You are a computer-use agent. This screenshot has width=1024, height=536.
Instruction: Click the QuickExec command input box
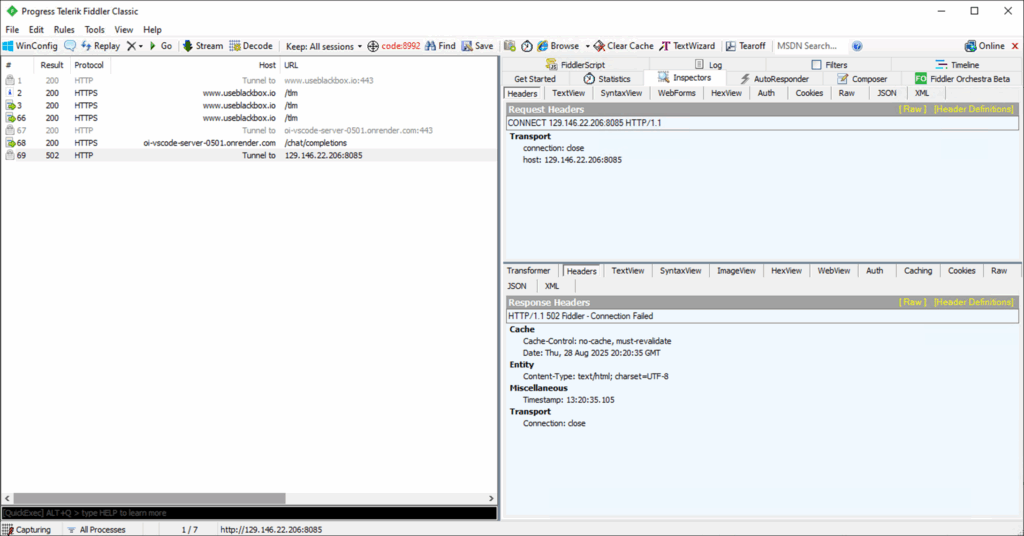click(250, 513)
